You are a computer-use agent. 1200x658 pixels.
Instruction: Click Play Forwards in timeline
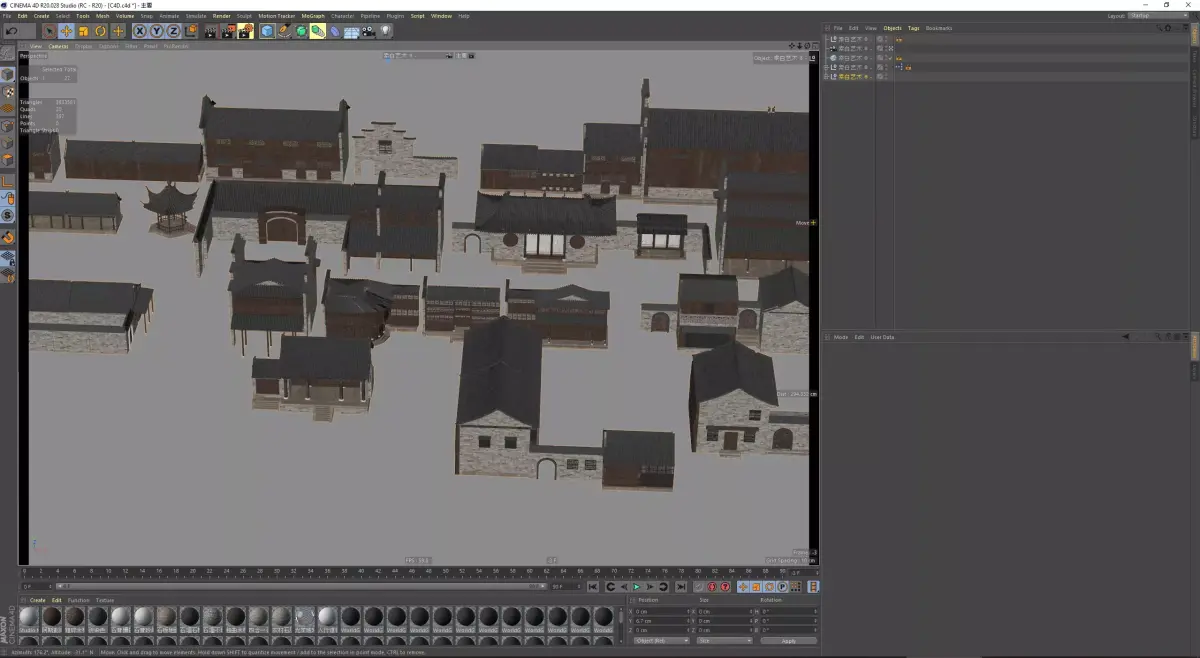click(636, 587)
